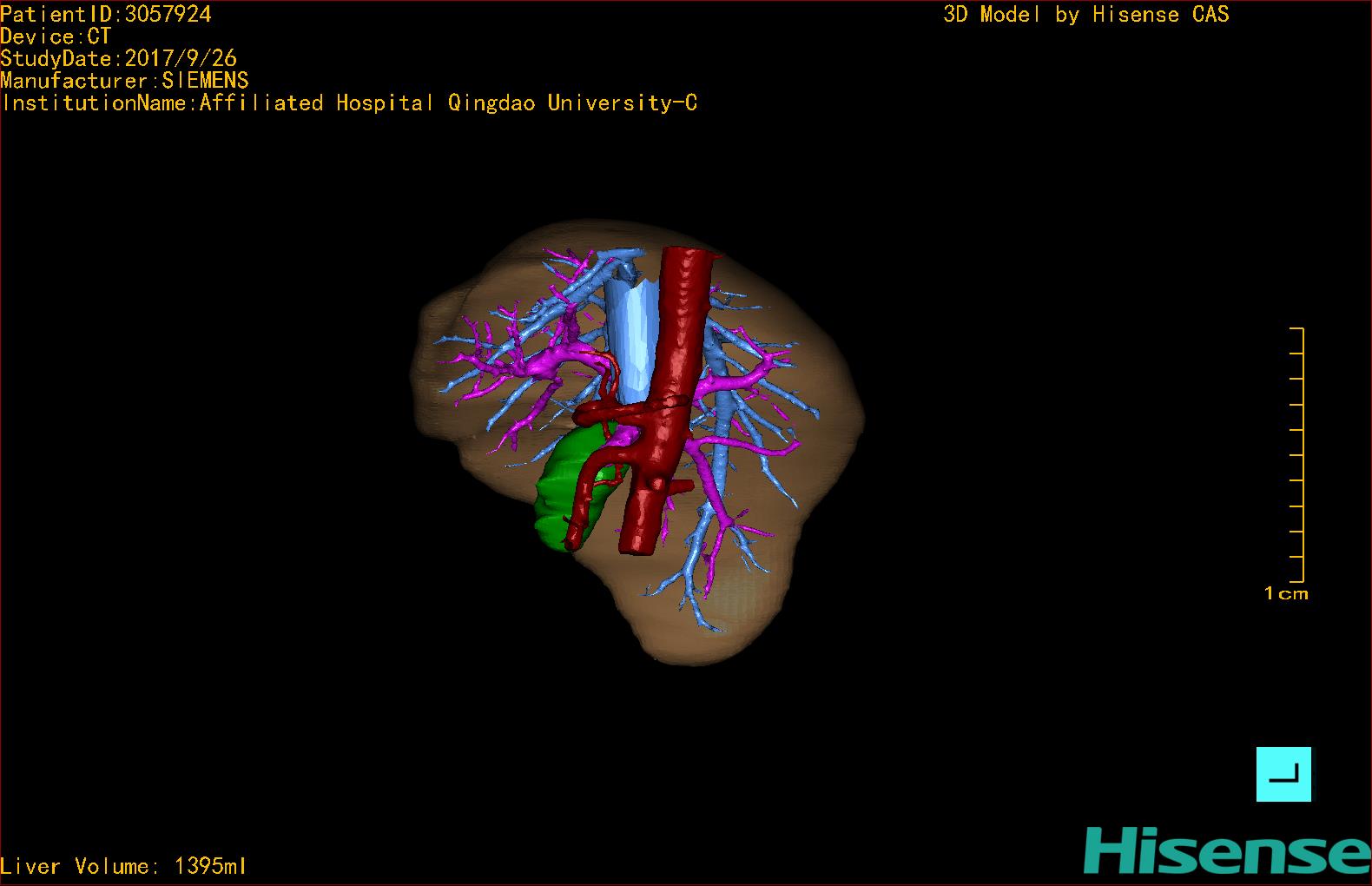1372x886 pixels.
Task: Click the StudyDate:2017/9/26 text
Action: pos(119,58)
